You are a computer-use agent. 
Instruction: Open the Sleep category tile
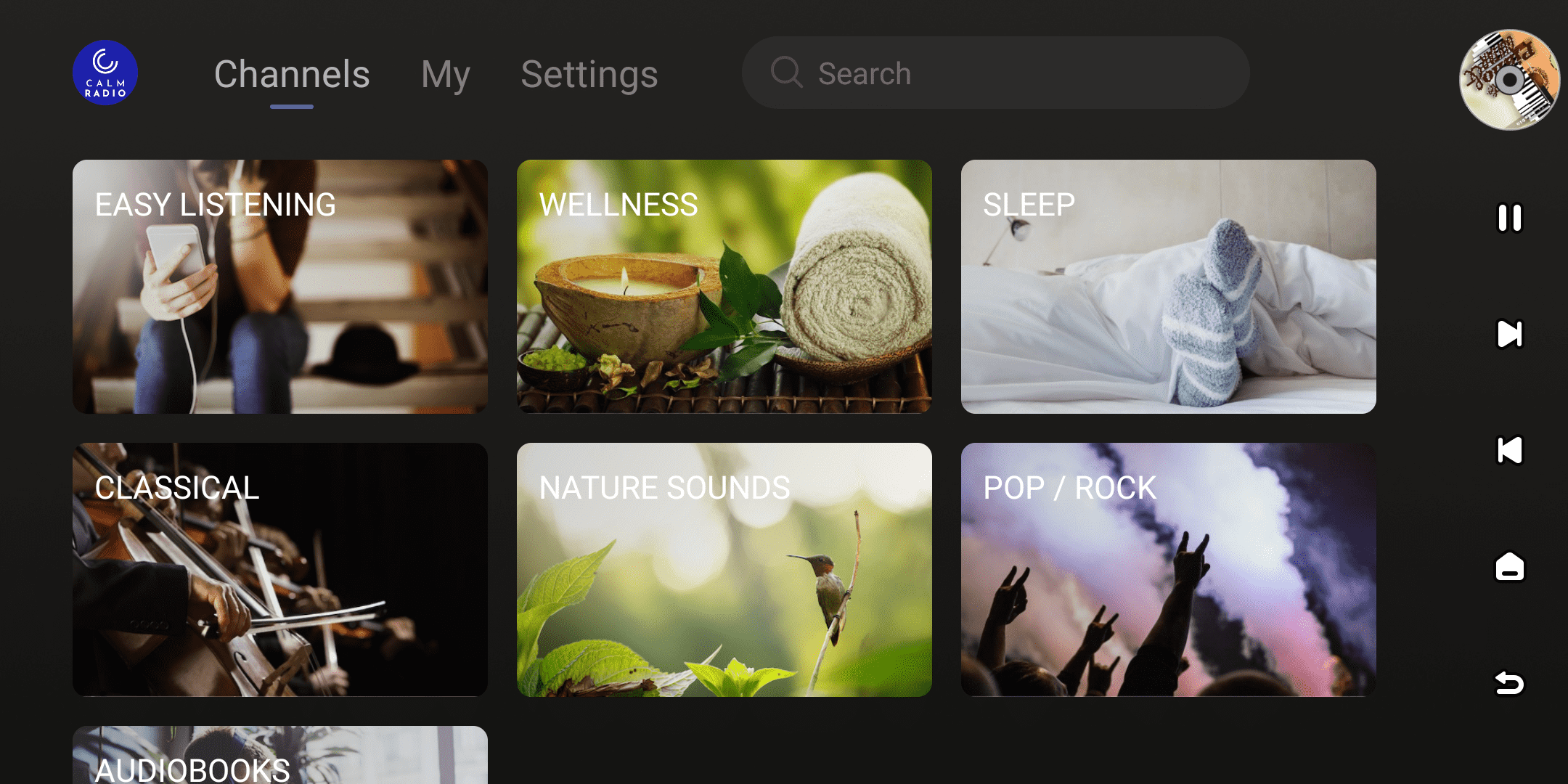[x=1169, y=287]
